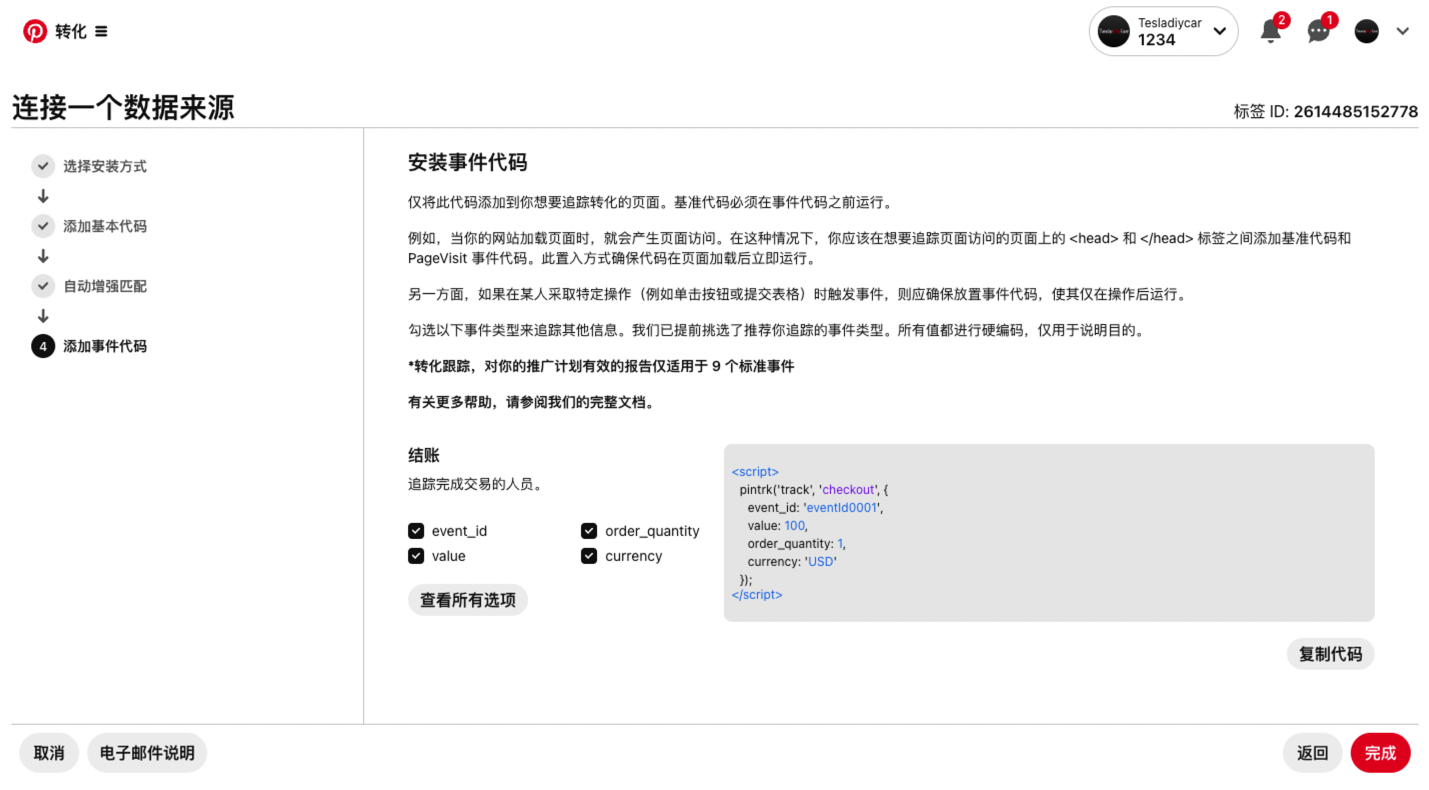Screen dimensions: 1429x790
Task: Click the 结账 event heading
Action: point(424,455)
